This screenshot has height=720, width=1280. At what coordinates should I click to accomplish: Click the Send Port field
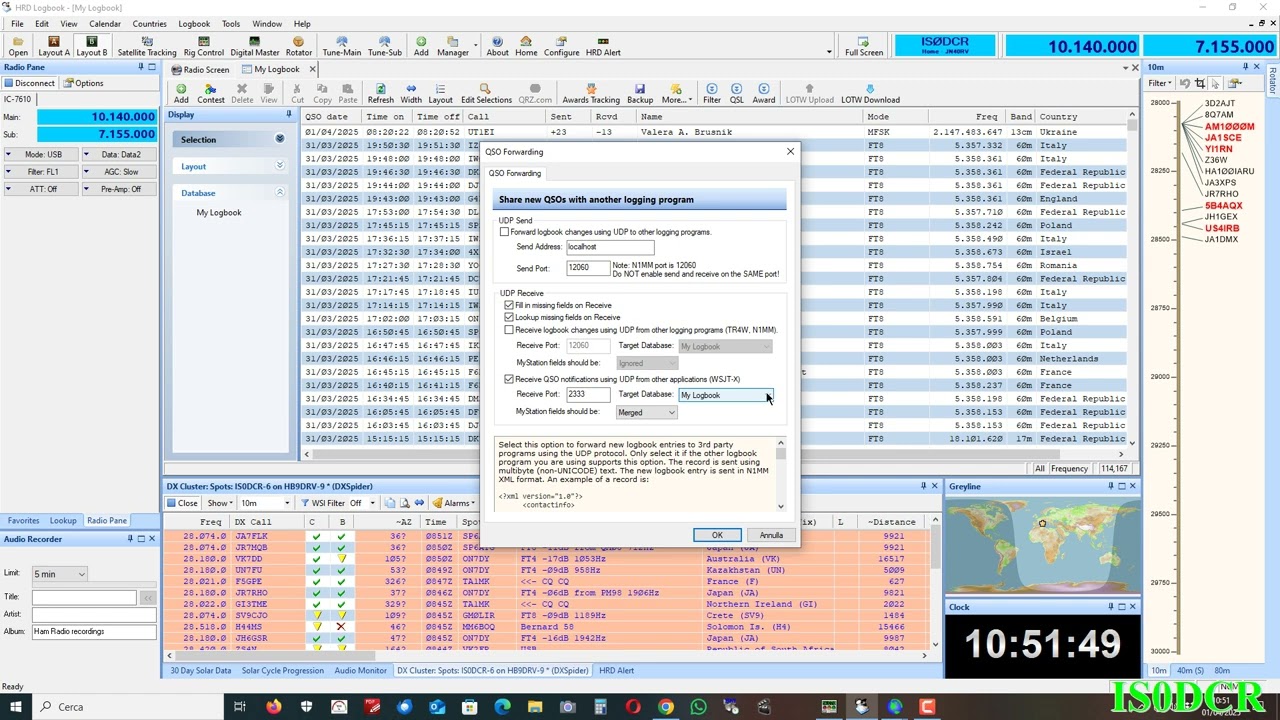587,268
